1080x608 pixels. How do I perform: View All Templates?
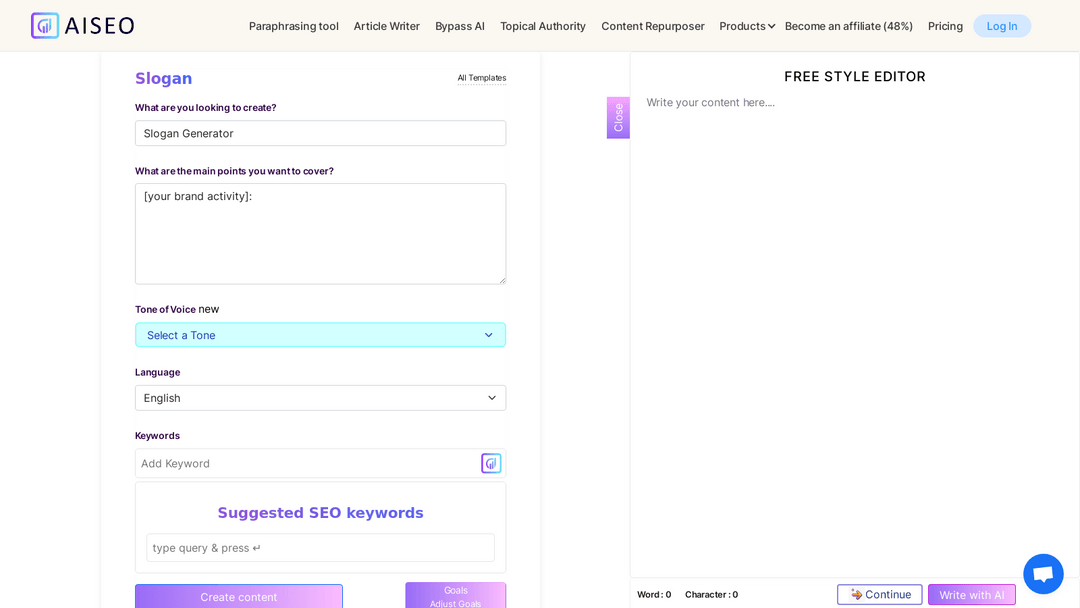tap(481, 77)
